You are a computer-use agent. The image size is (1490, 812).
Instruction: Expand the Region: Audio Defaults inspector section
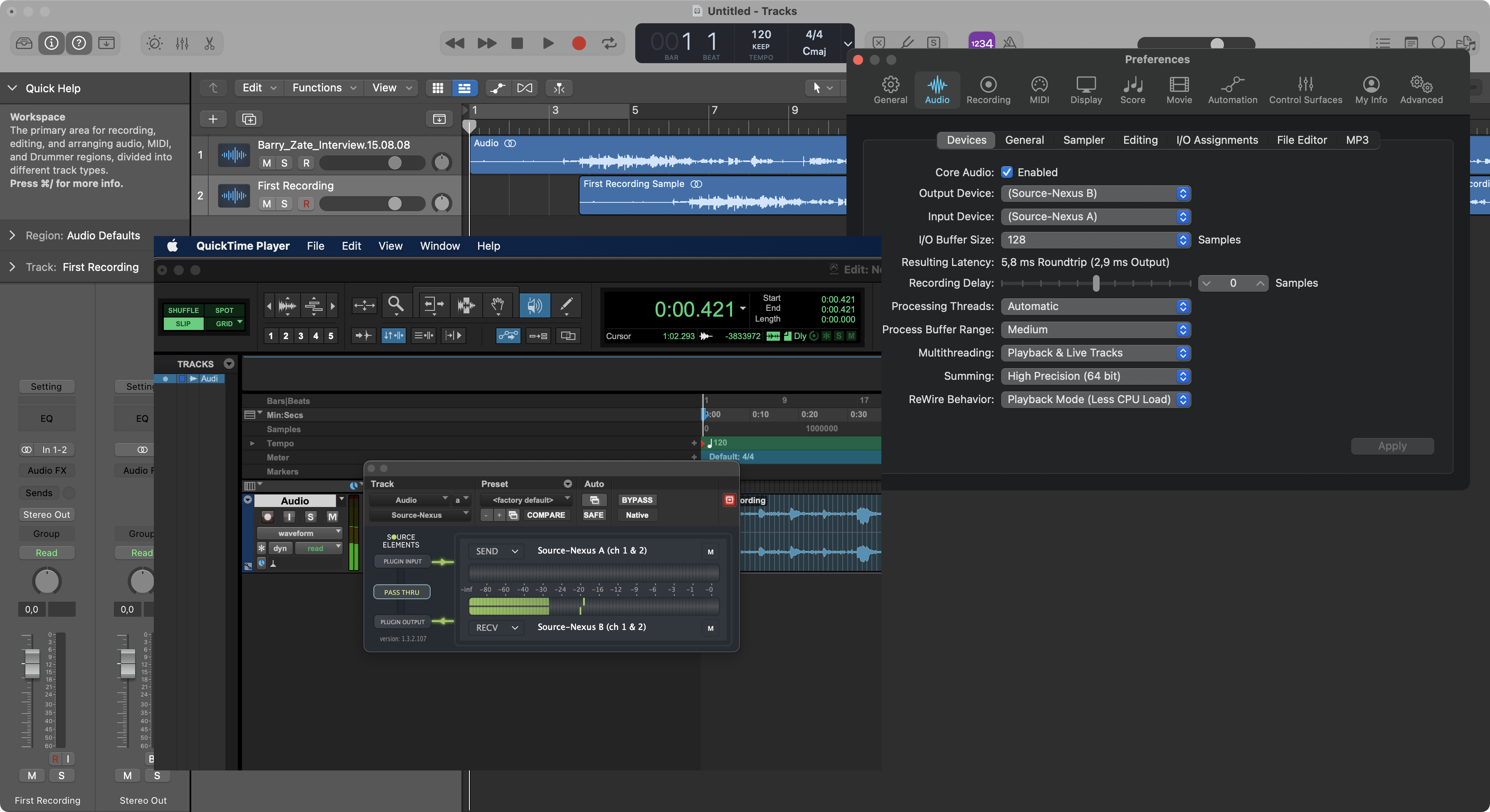point(13,235)
